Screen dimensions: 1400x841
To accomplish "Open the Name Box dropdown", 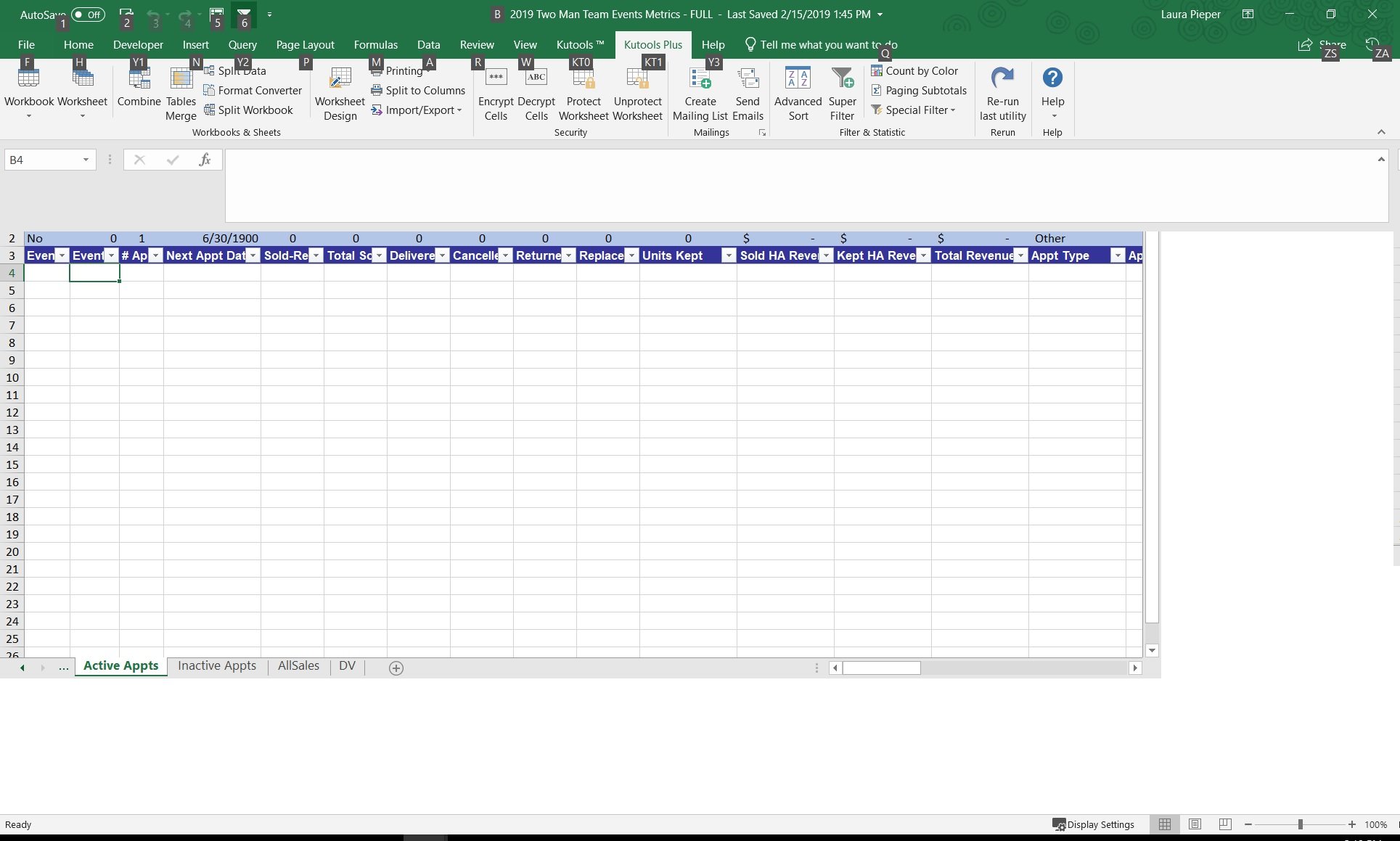I will [86, 160].
